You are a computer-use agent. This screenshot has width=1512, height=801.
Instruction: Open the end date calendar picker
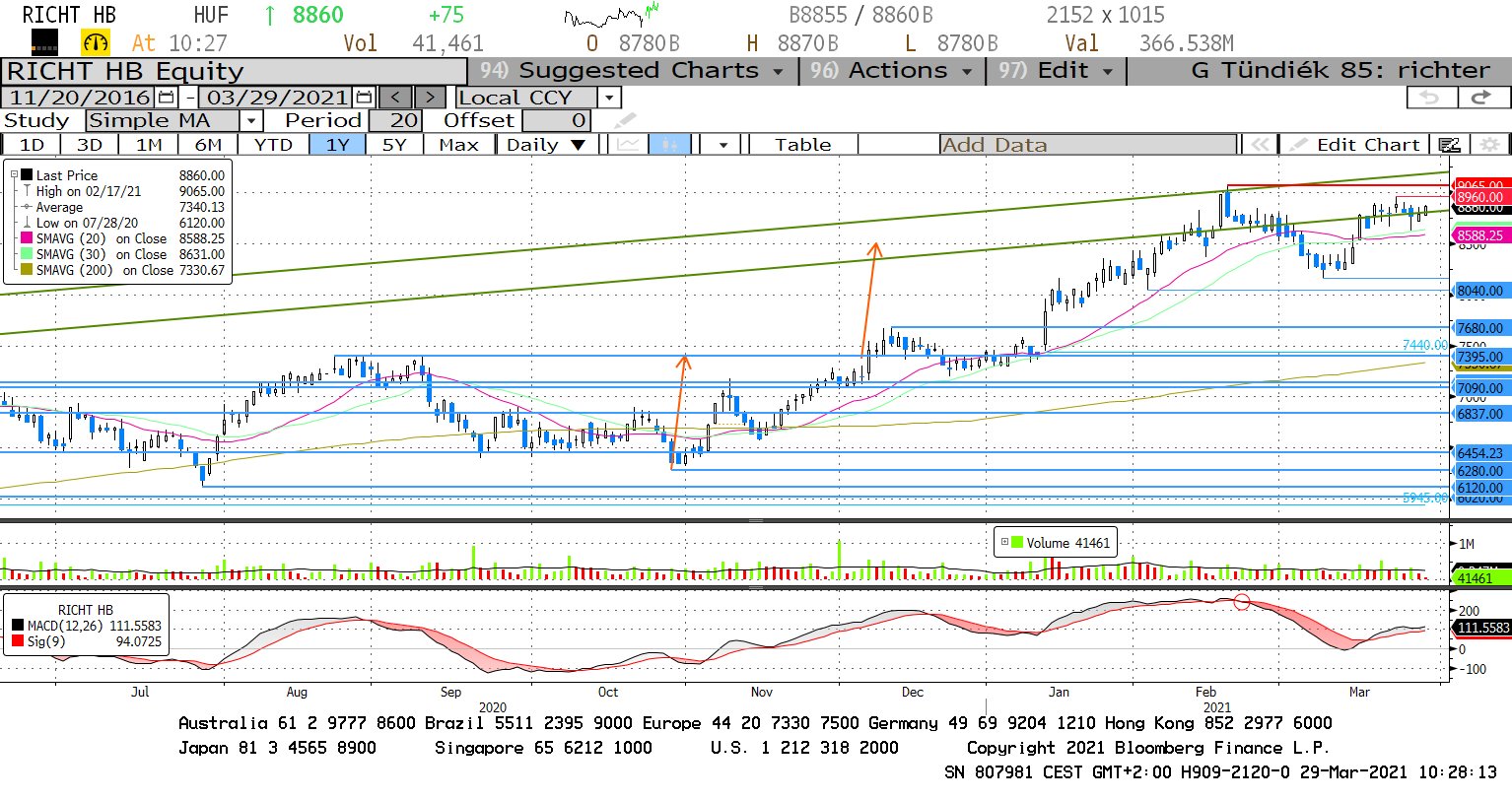(x=364, y=98)
